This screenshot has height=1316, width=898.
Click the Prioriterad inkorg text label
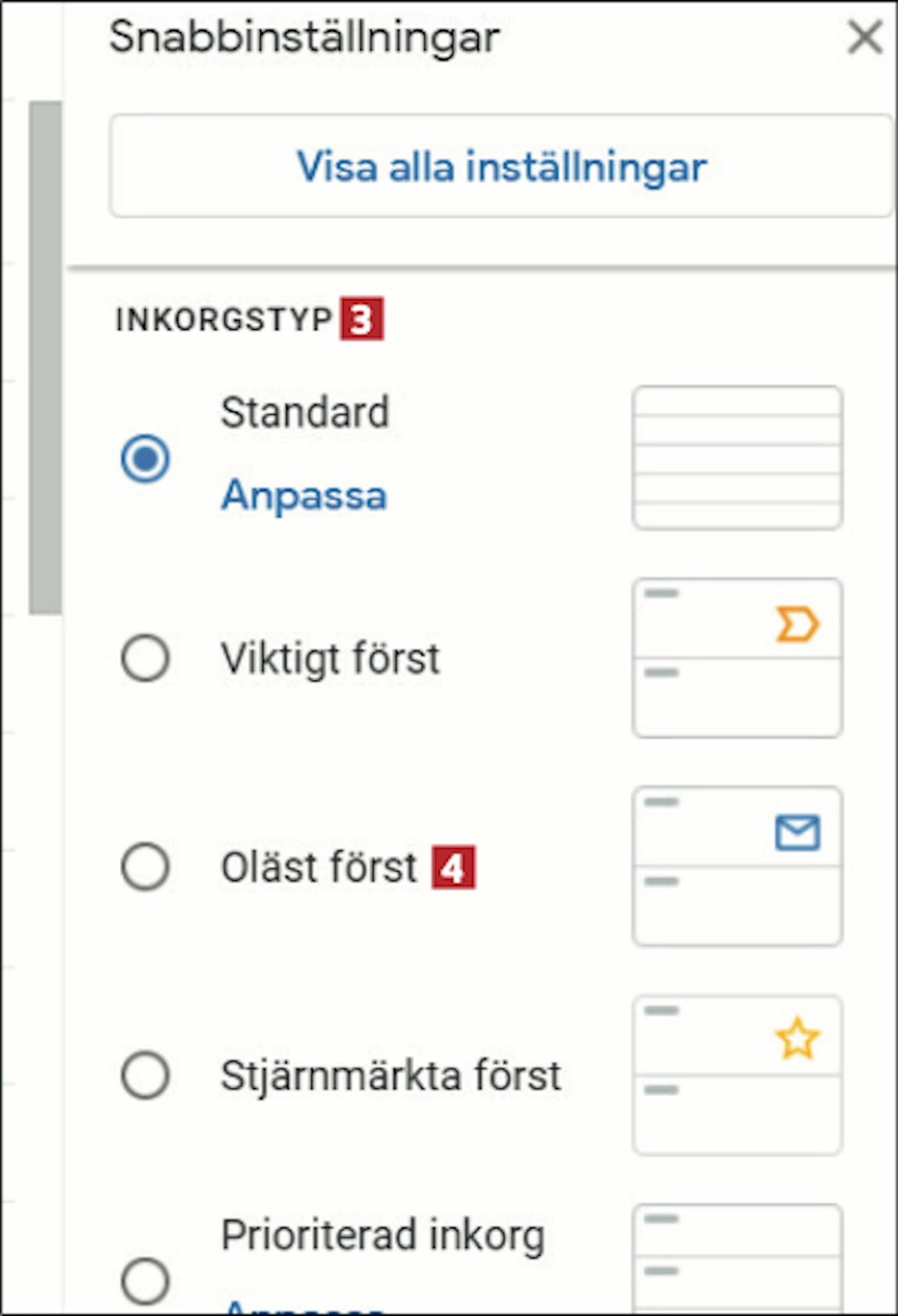coord(383,1235)
